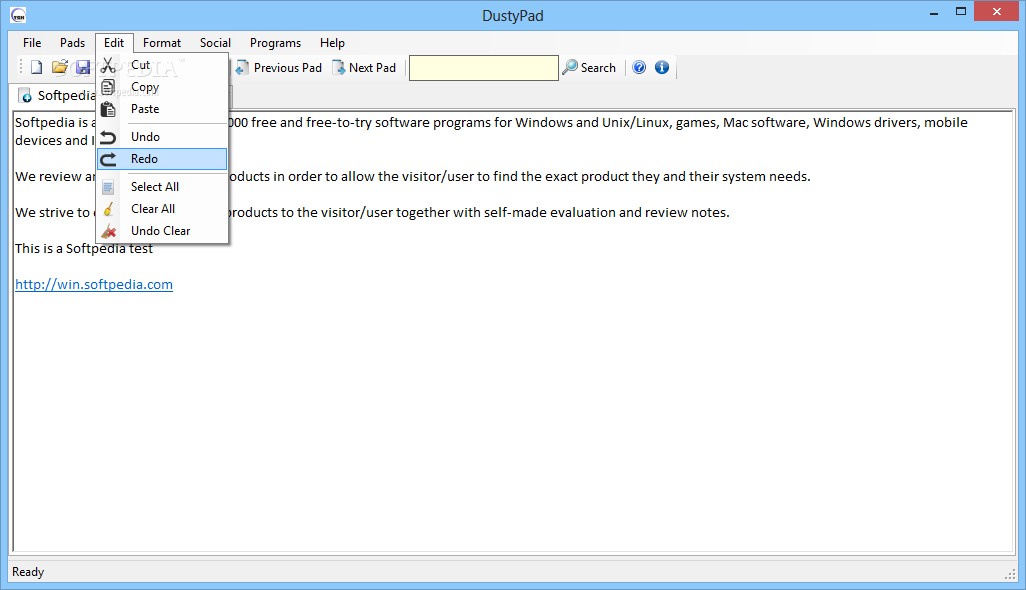Click the Softpedia tab page icon
The width and height of the screenshot is (1026, 590).
25,96
